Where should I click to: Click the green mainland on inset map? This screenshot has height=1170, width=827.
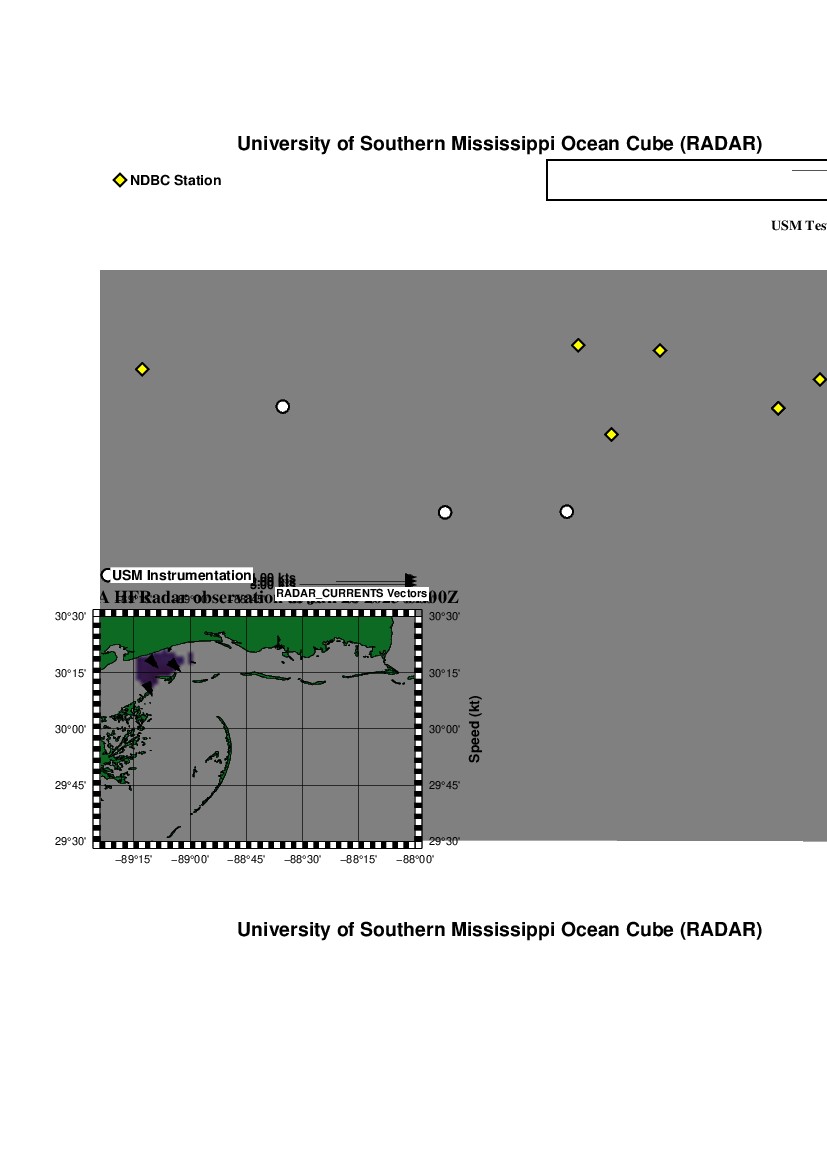300,634
